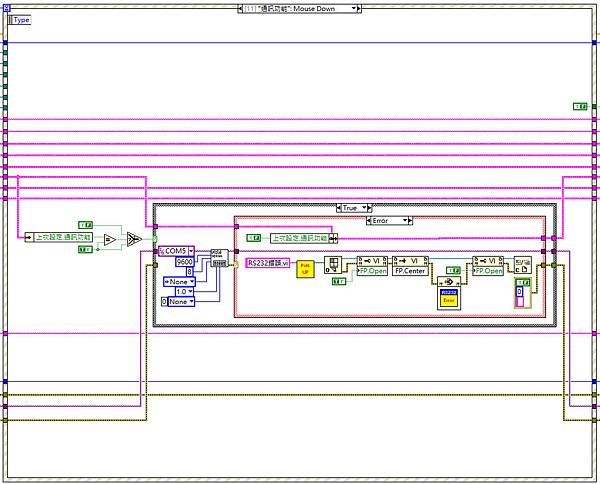Click the FP.Center invoke node
Screen dimensions: 600x484
click(x=410, y=265)
